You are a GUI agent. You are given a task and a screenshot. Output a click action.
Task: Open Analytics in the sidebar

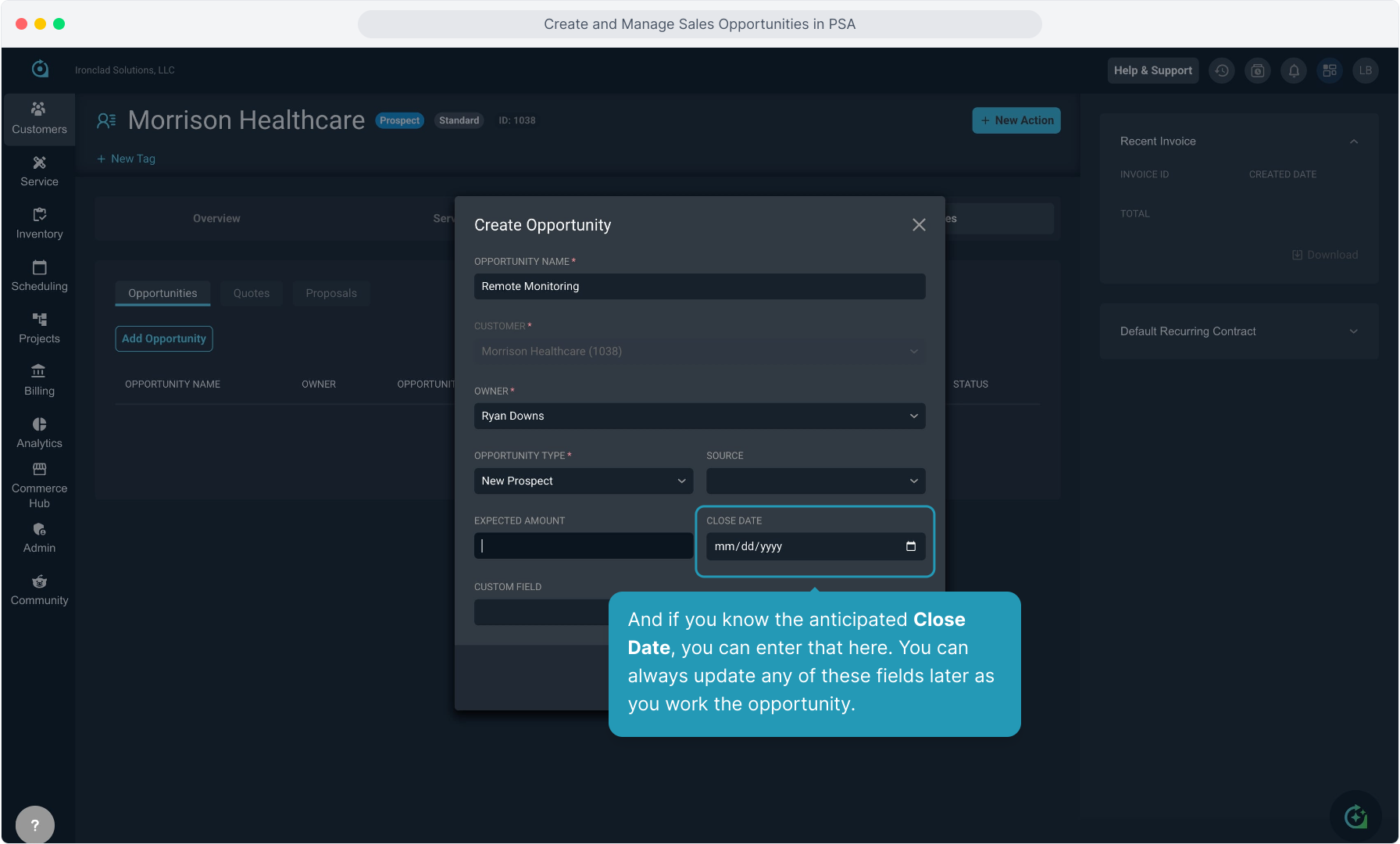(39, 433)
